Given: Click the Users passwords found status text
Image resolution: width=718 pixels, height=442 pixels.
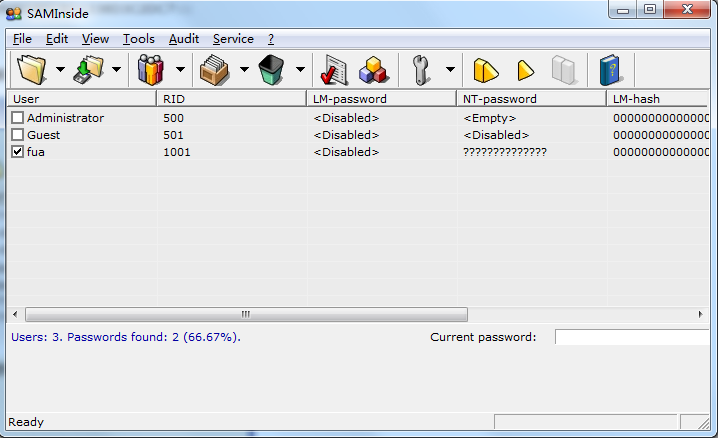Looking at the screenshot, I should pos(126,337).
